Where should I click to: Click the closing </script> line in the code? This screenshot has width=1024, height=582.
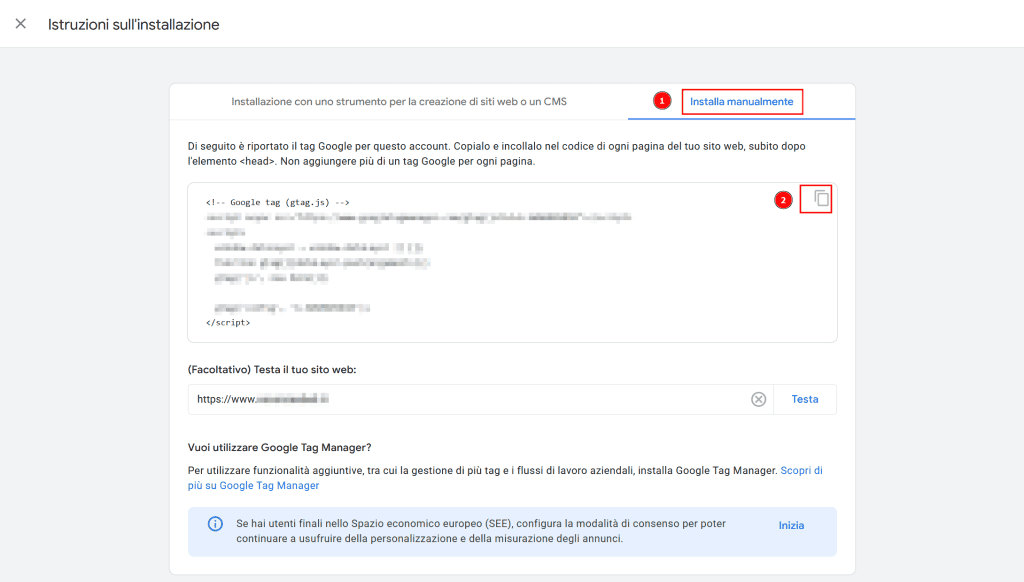coord(228,323)
